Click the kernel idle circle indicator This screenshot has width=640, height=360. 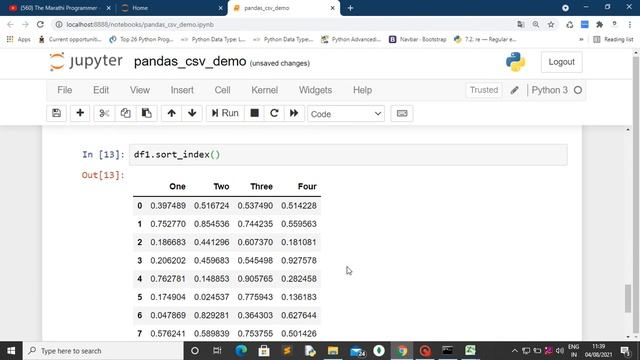pyautogui.click(x=578, y=90)
